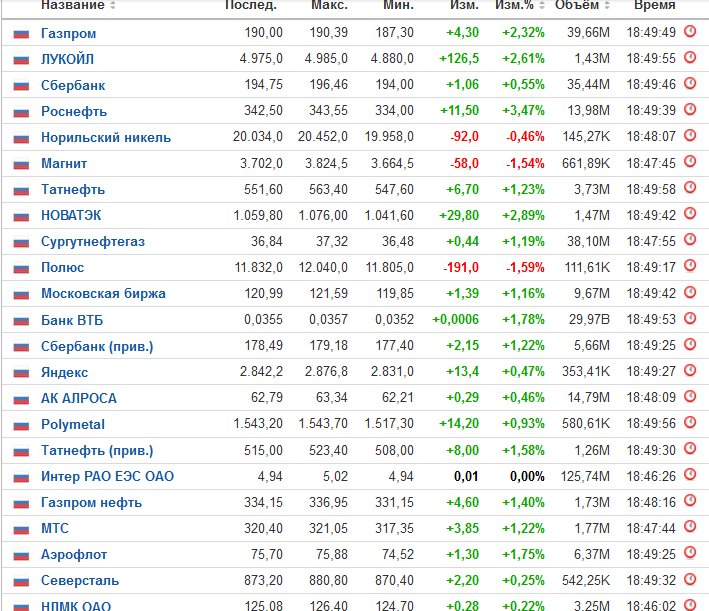Click the Время column header
The height and width of the screenshot is (611, 709).
654,5
